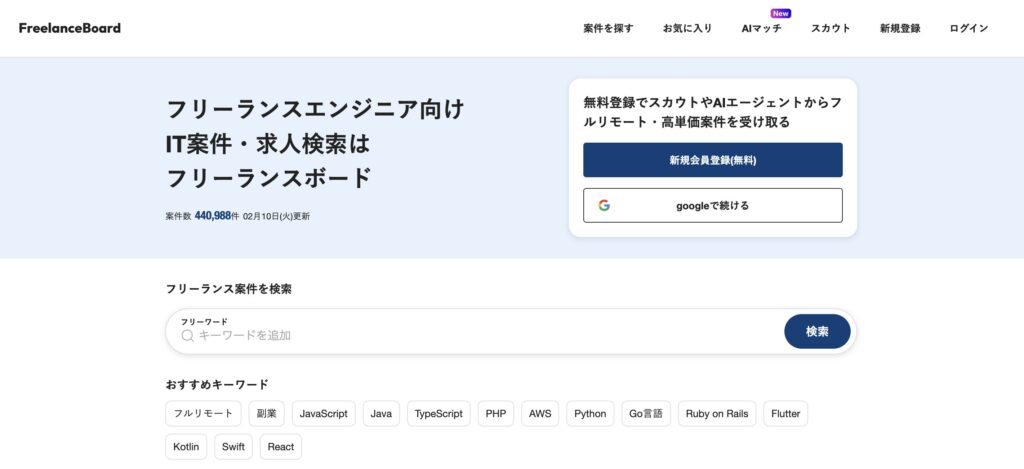Pick the React keyword chip
The width and height of the screenshot is (1024, 469).
click(281, 447)
